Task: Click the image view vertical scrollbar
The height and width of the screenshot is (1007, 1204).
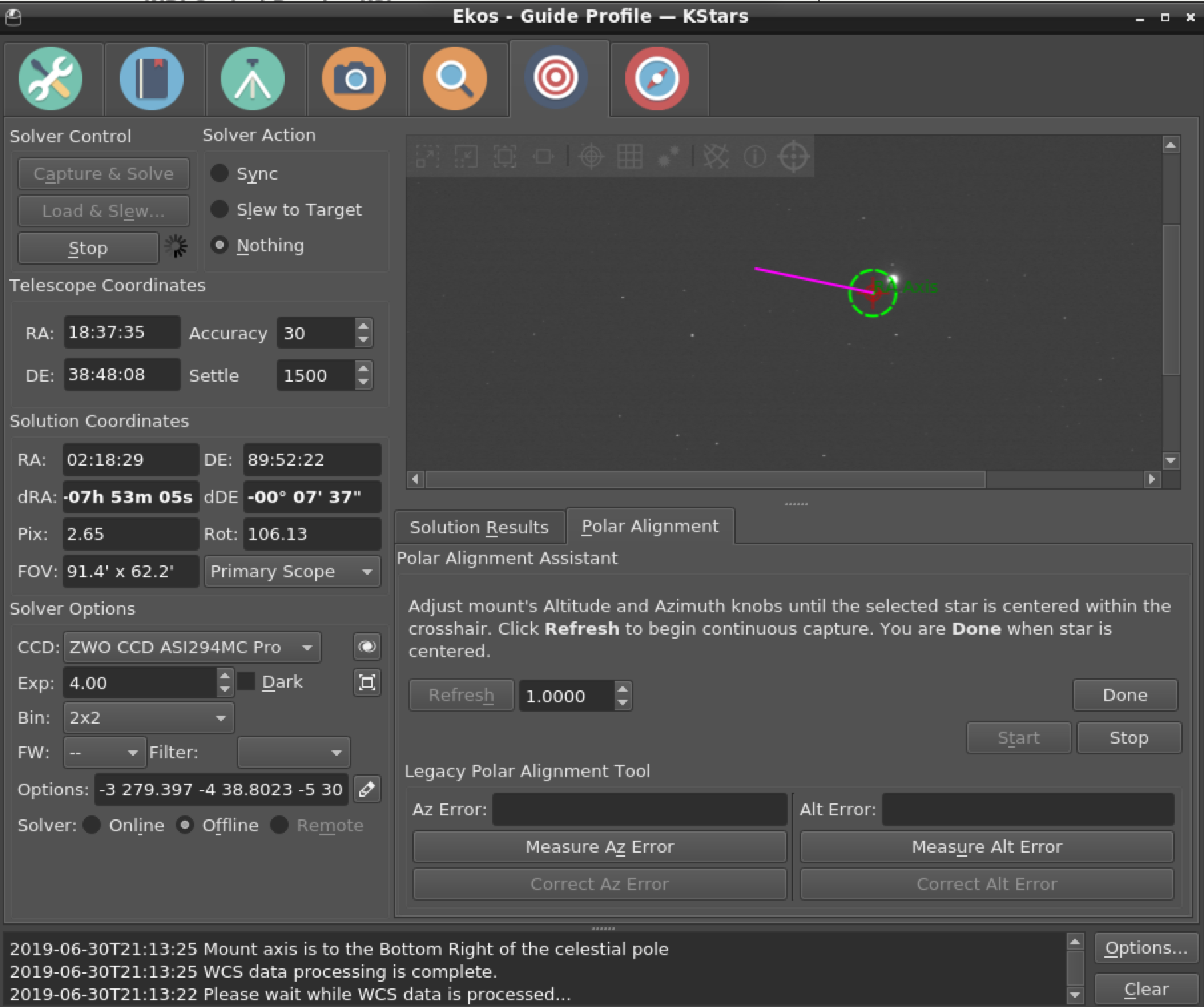Action: [x=1171, y=299]
